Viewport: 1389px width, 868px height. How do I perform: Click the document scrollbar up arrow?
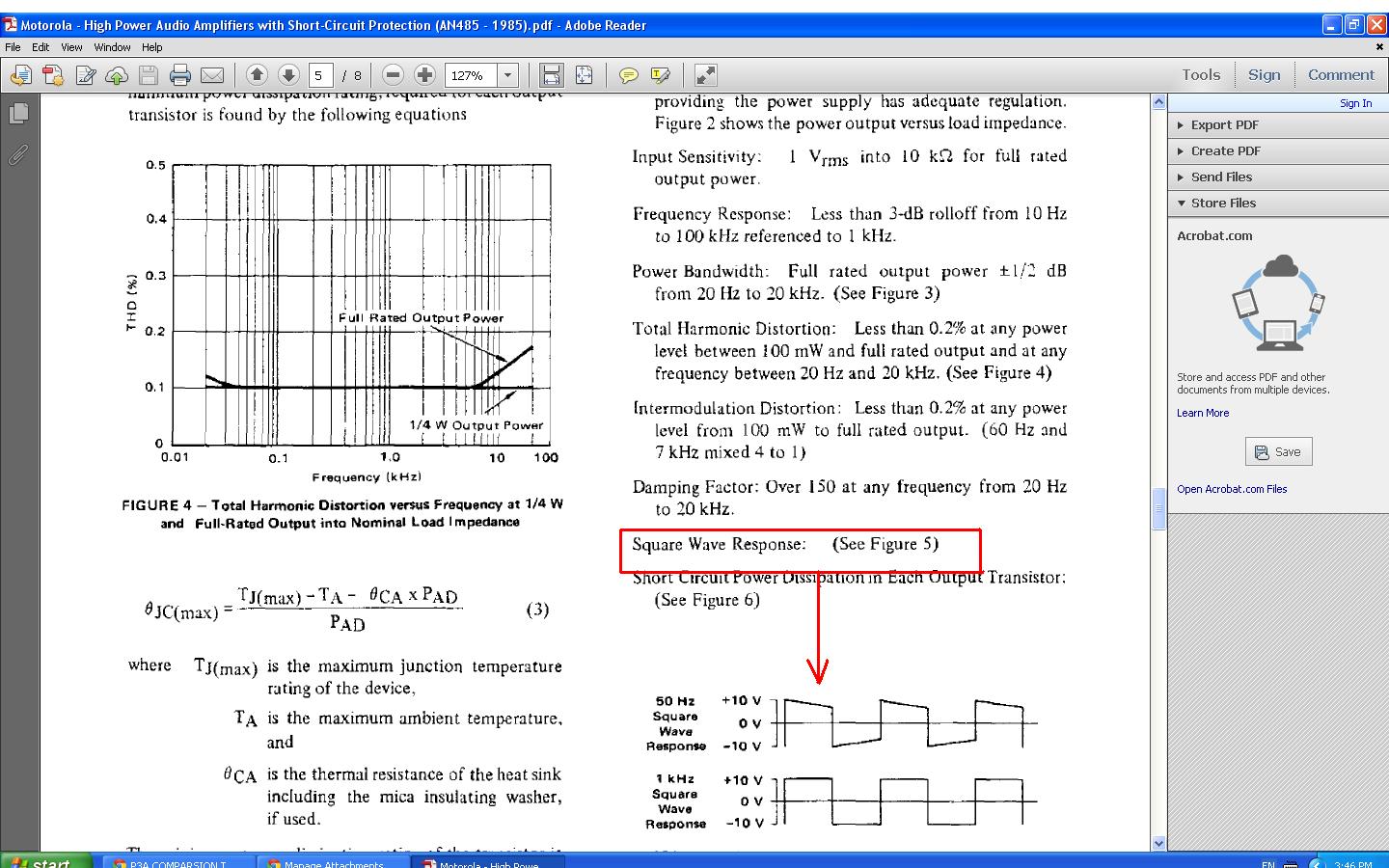pyautogui.click(x=1159, y=102)
